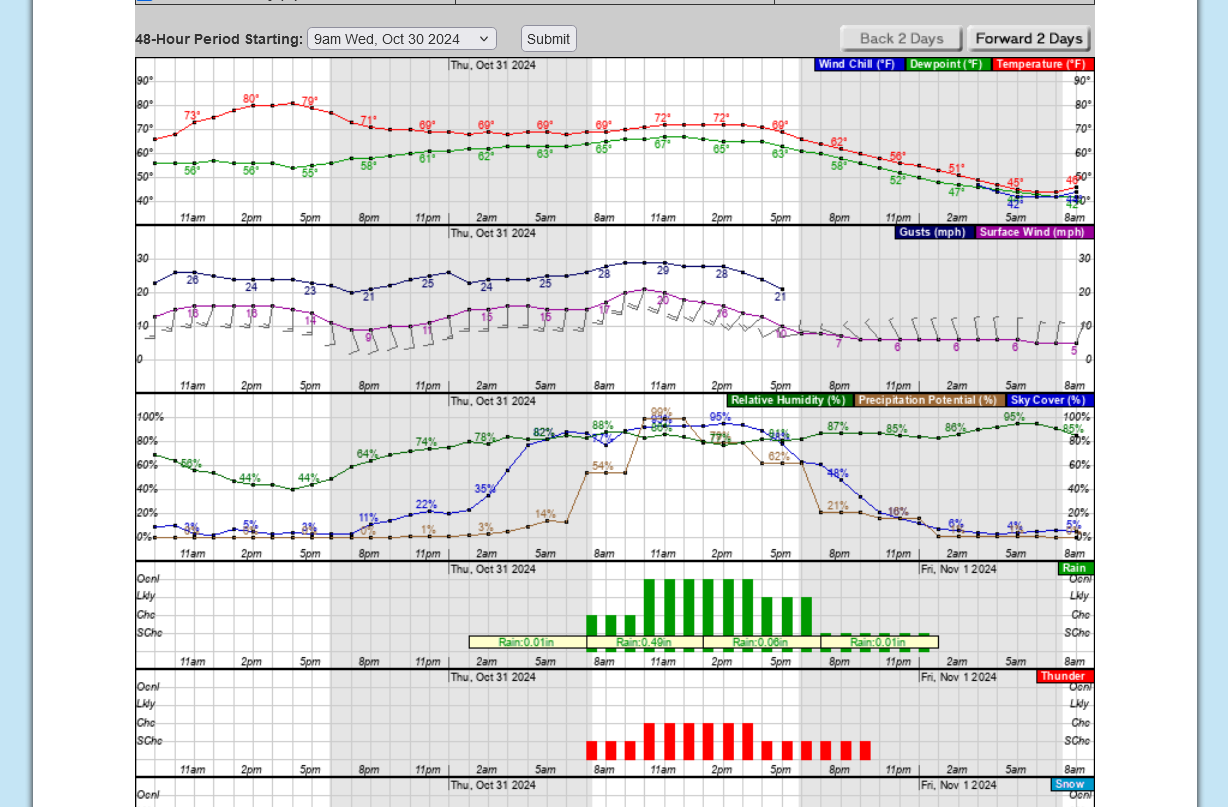This screenshot has width=1228, height=807.
Task: Click the '48-Hour Period Starting:' label
Action: pyautogui.click(x=219, y=39)
